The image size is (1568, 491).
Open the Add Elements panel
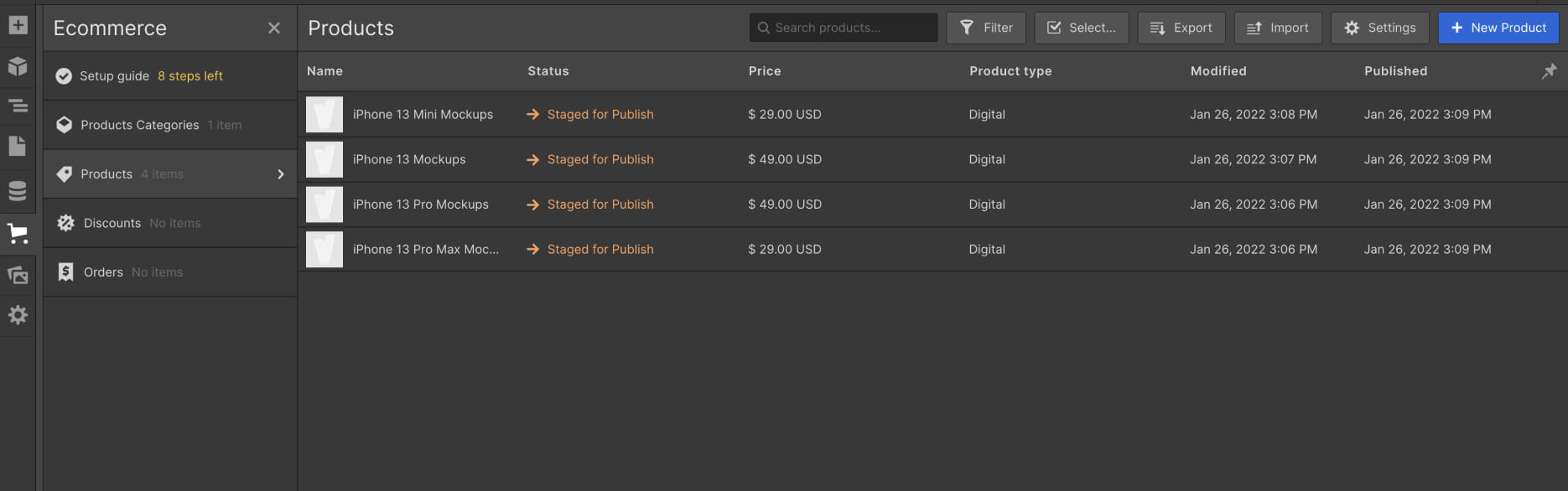[18, 25]
